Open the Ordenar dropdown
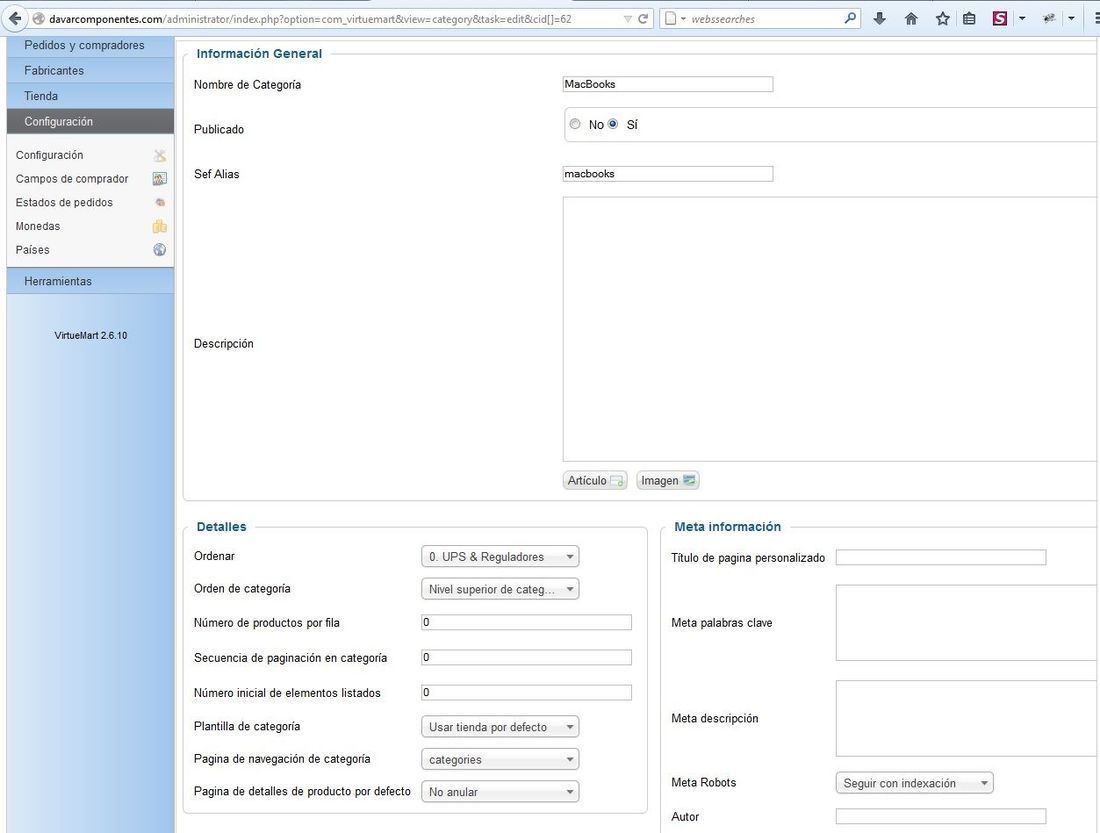 coord(500,557)
